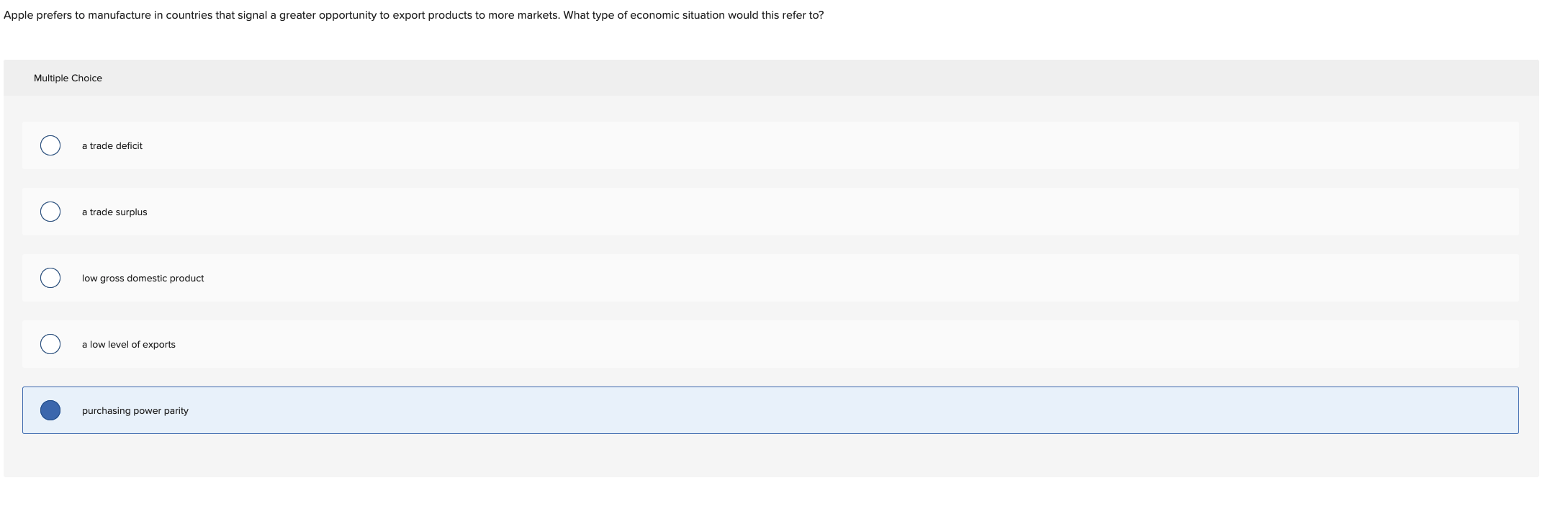The image size is (1568, 524).
Task: Click the question text about Apple manufacturing
Action: tap(414, 14)
